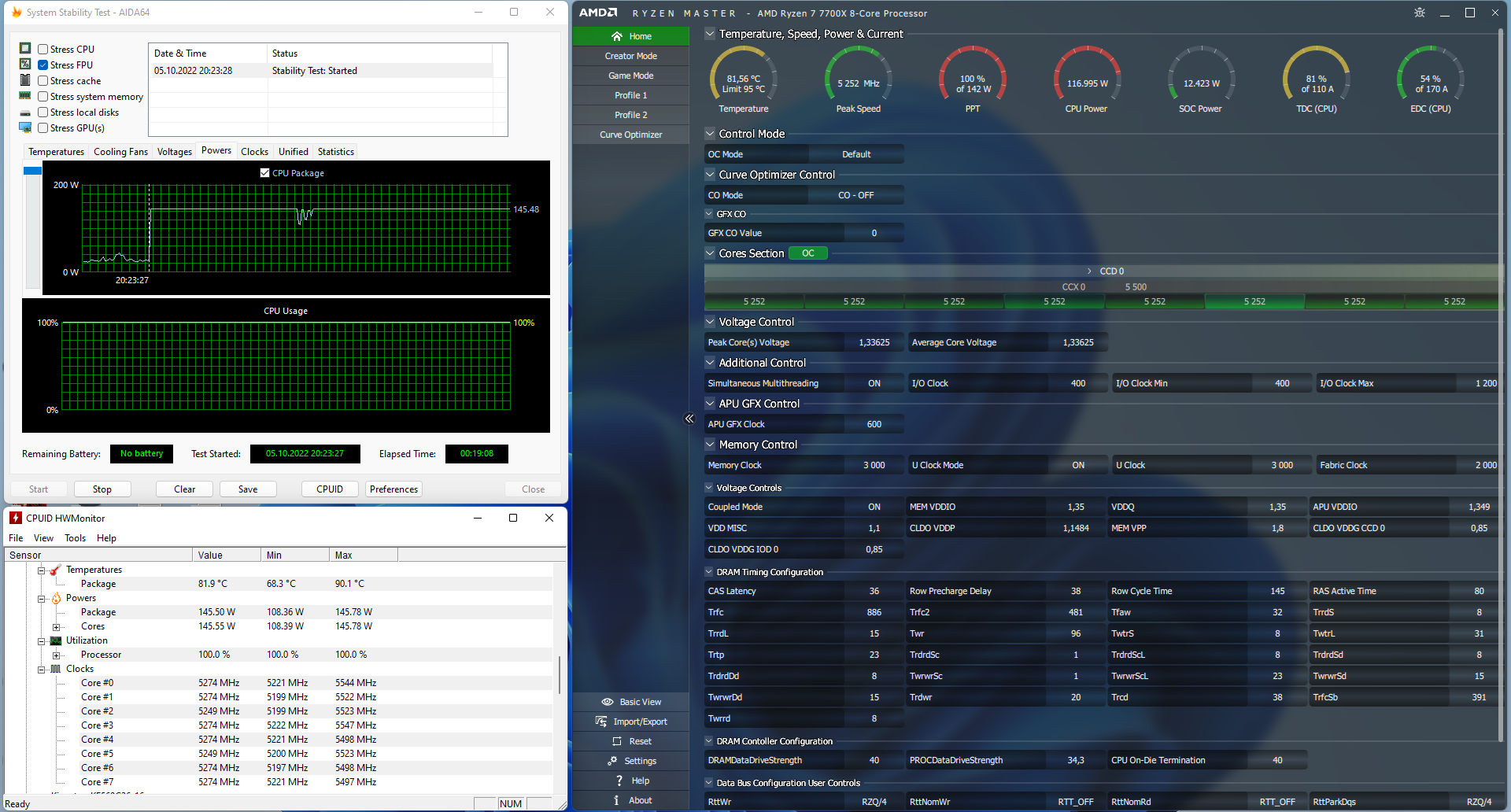Image resolution: width=1511 pixels, height=812 pixels.
Task: Click the Temperatures thermometer icon in HWMonitor
Action: coord(56,570)
